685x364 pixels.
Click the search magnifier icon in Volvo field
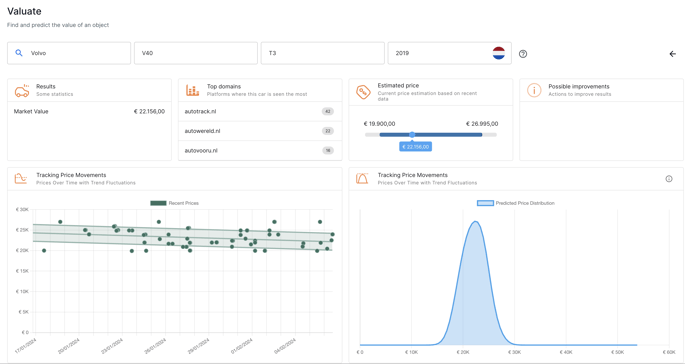(x=19, y=53)
